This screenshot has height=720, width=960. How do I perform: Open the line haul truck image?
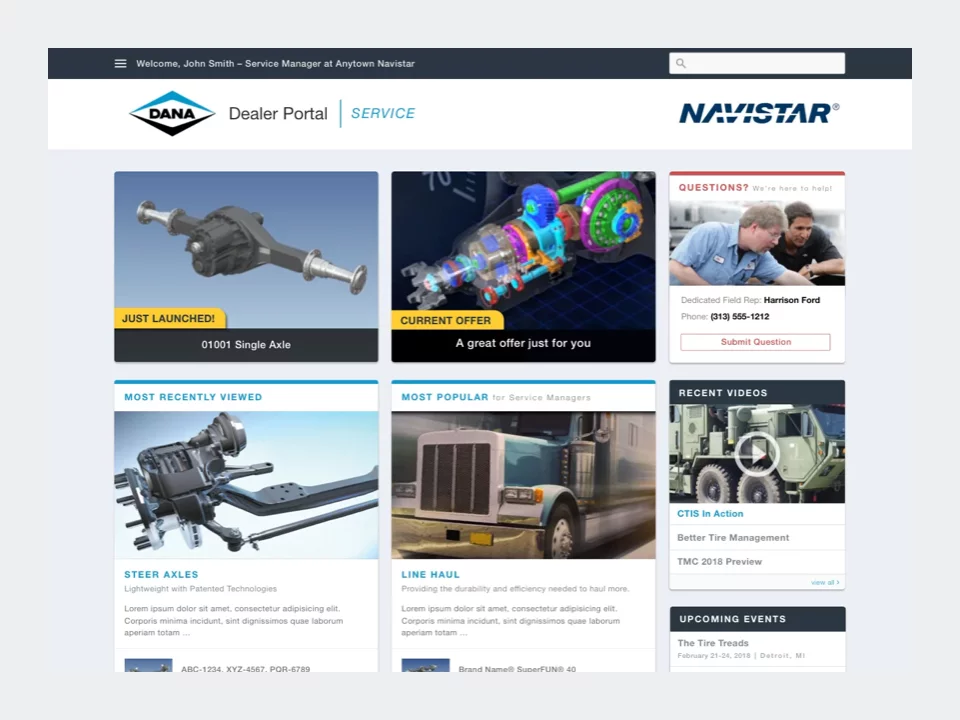(523, 485)
